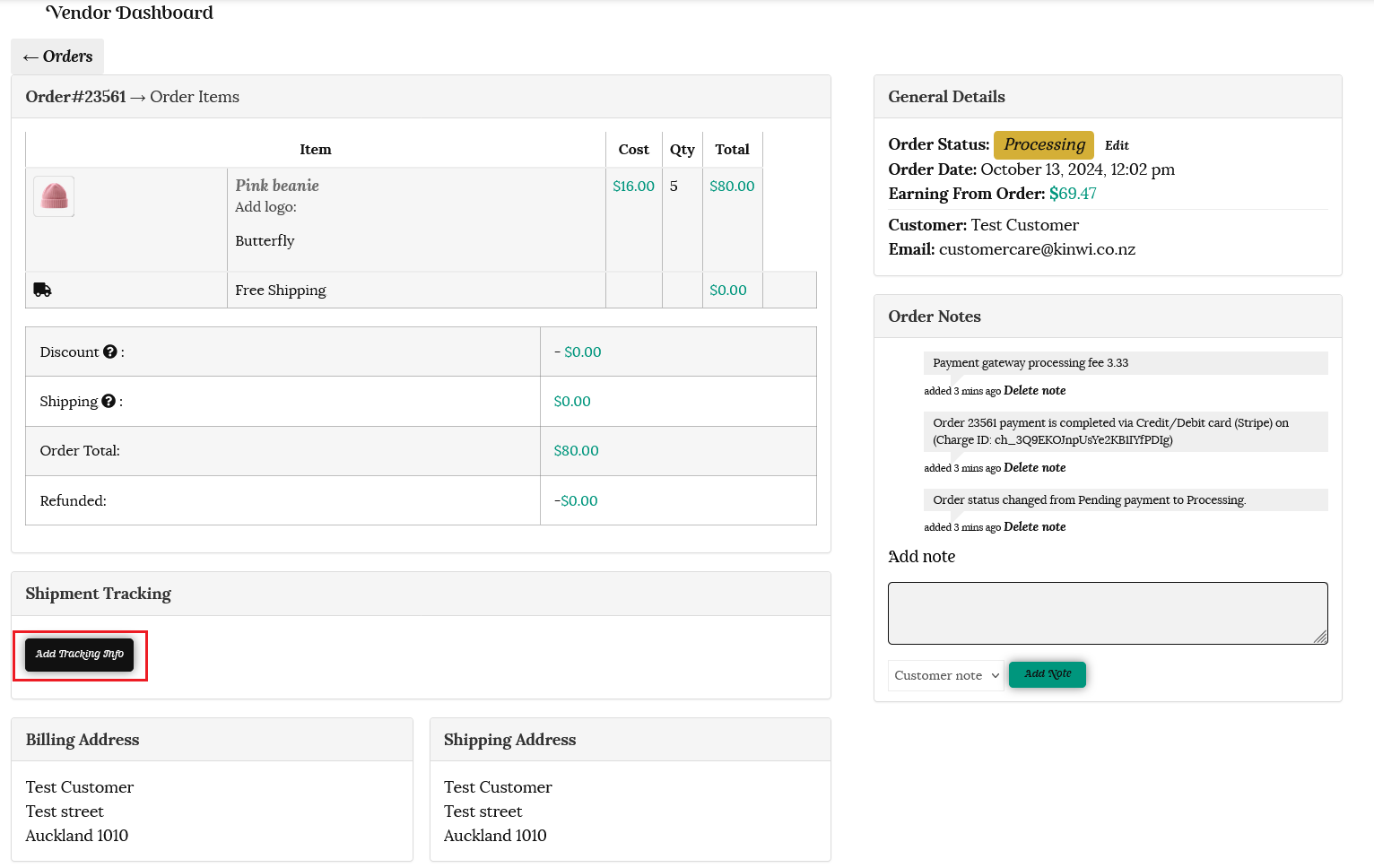Edit the order status
This screenshot has height=868, width=1374.
[1117, 145]
